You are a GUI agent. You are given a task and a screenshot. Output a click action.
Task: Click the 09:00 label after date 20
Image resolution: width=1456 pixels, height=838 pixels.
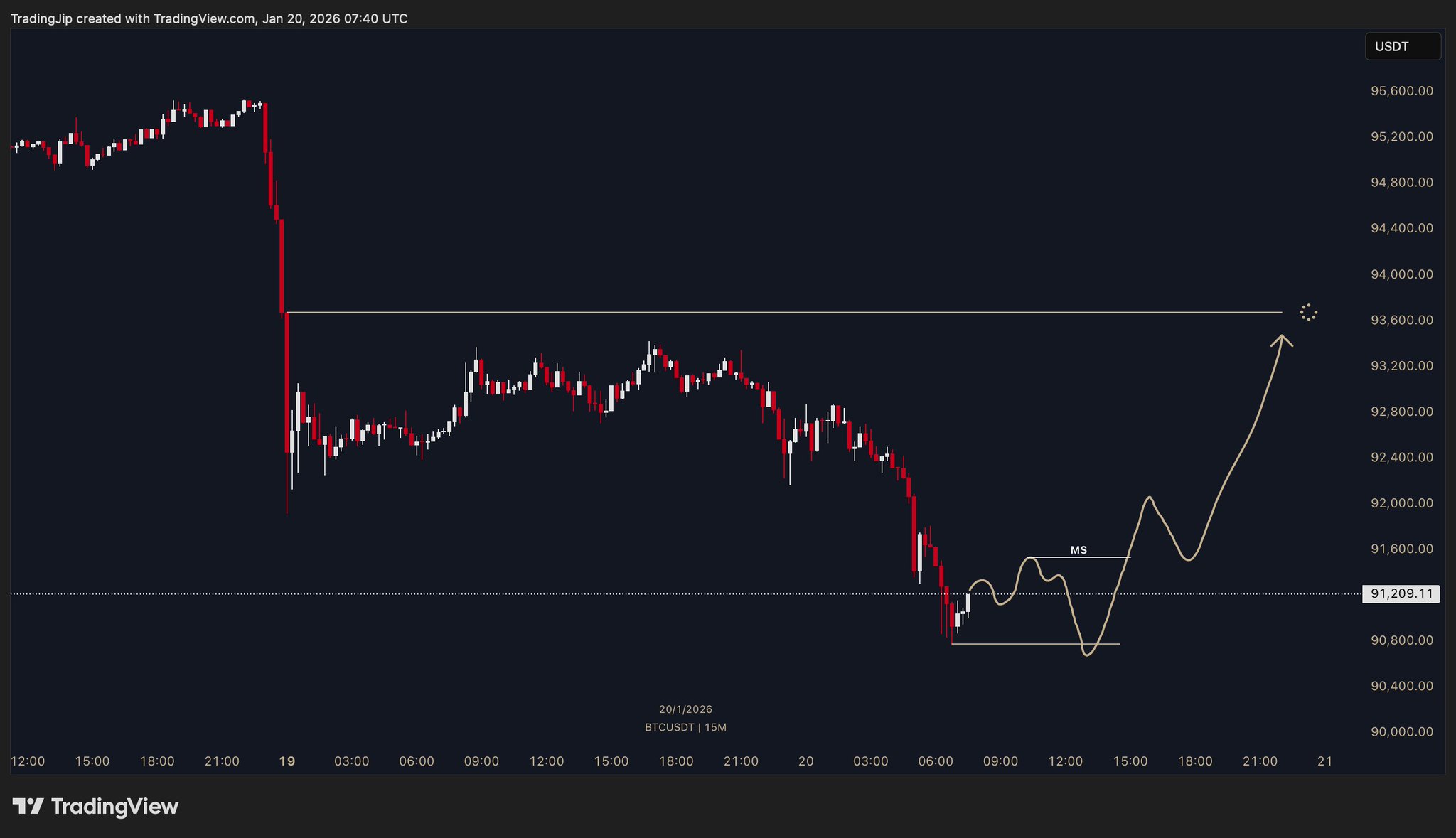(1000, 761)
